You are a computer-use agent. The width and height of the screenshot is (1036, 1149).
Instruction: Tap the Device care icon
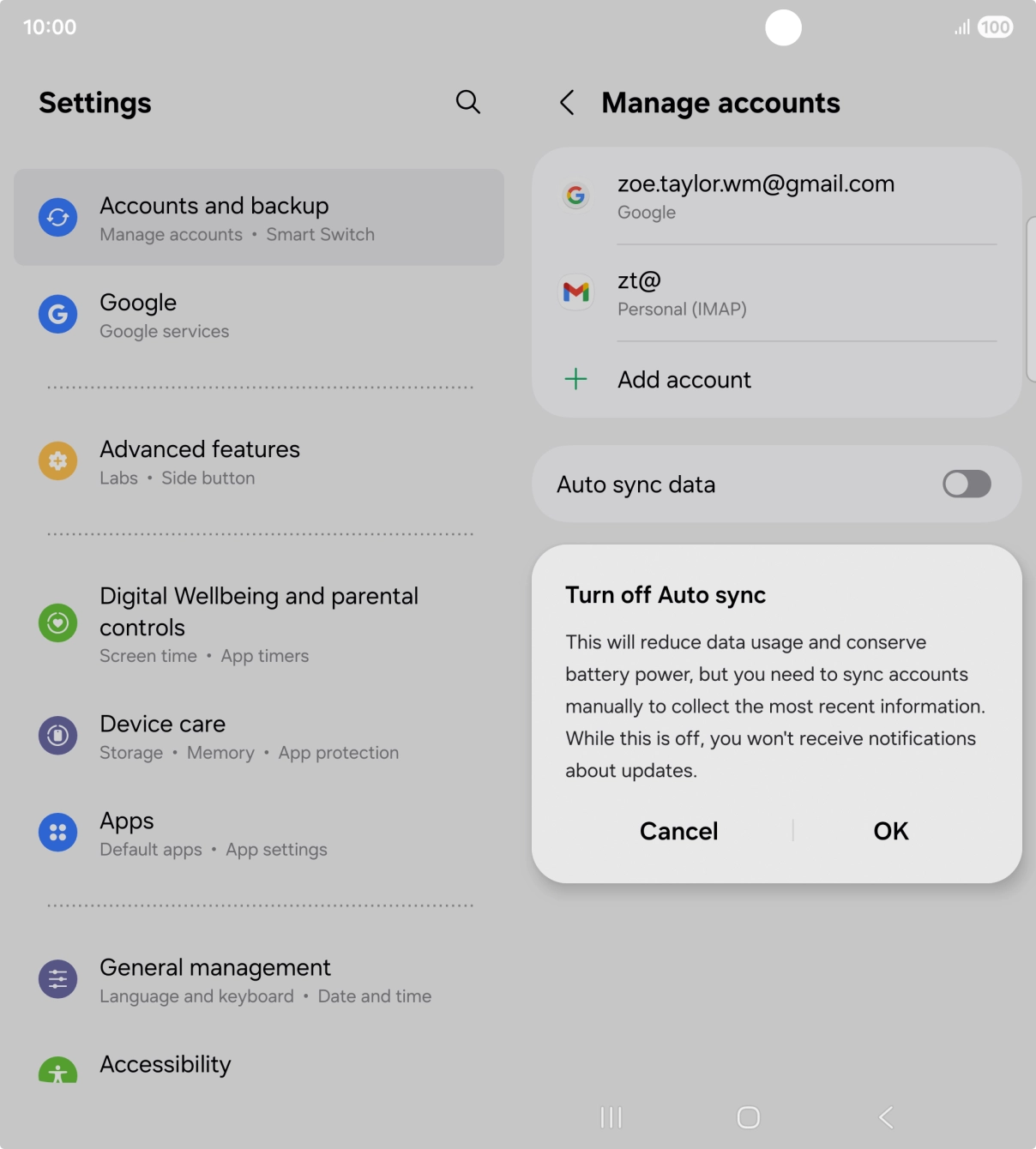click(57, 736)
